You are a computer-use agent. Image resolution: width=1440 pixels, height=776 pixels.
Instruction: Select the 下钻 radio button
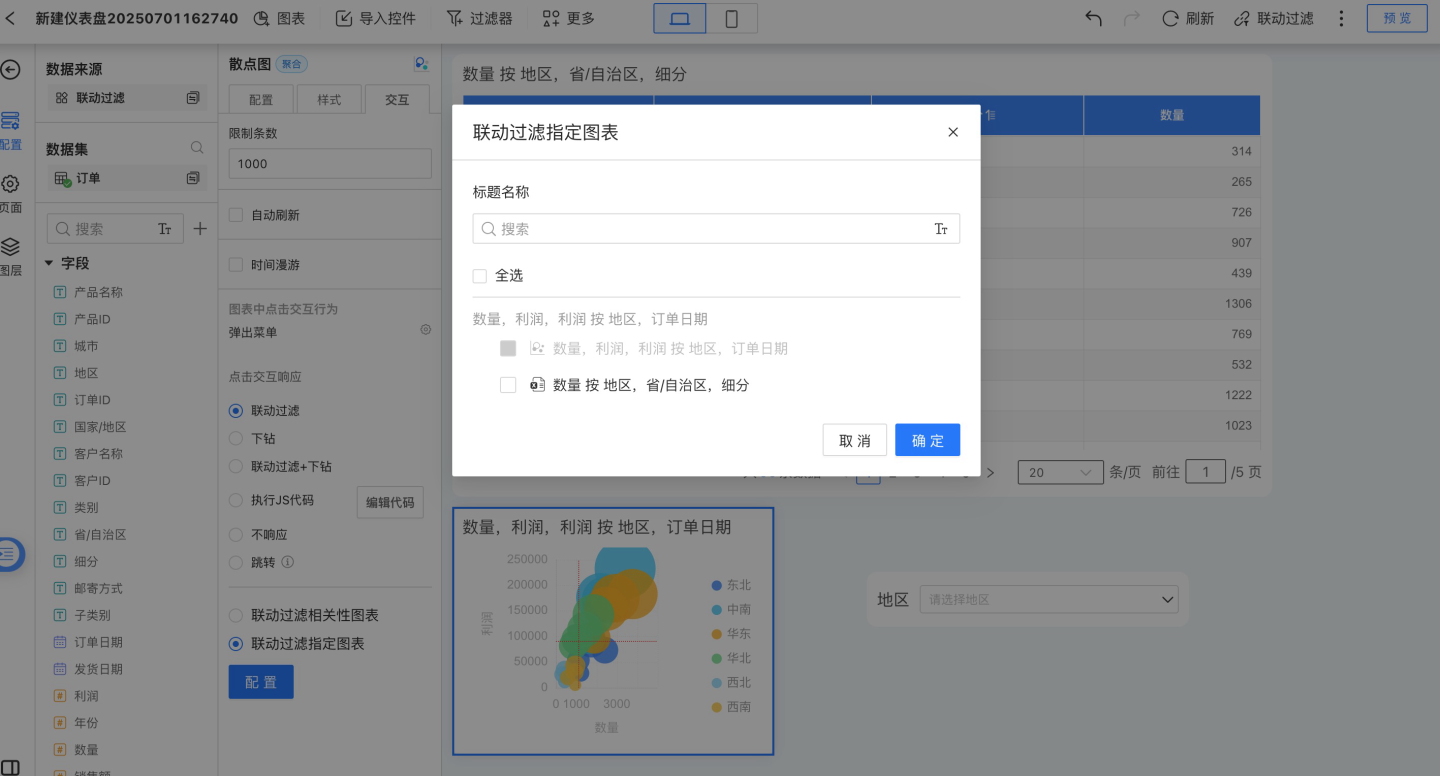(236, 438)
